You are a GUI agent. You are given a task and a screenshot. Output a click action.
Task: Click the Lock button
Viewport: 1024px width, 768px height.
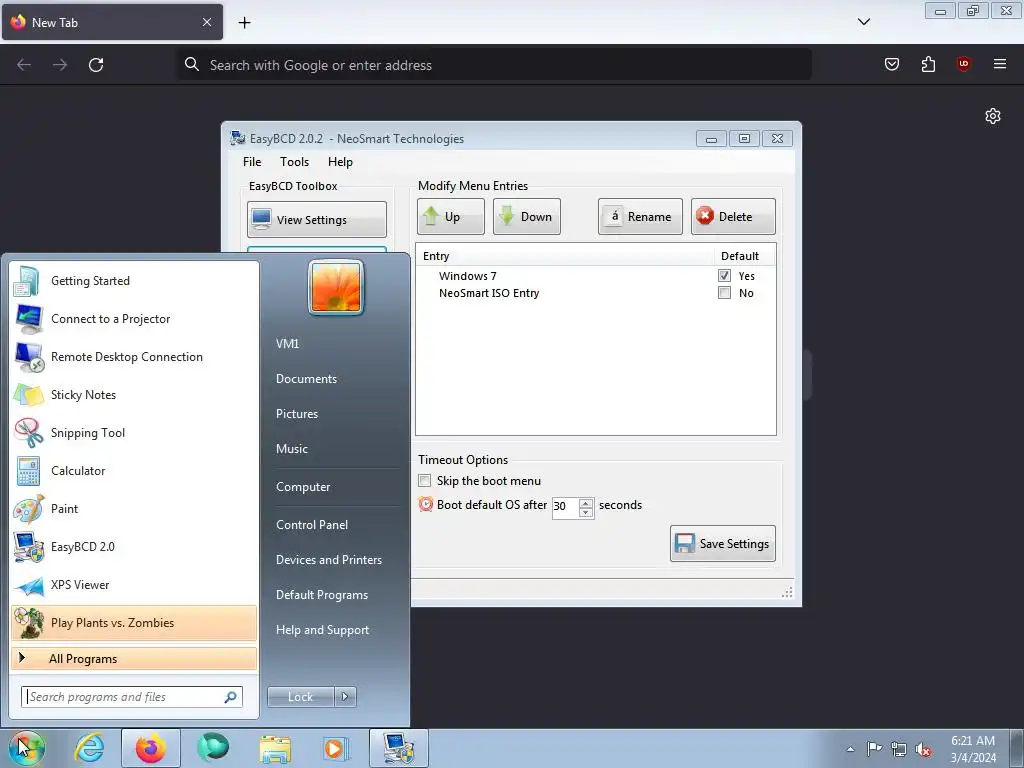click(x=300, y=697)
